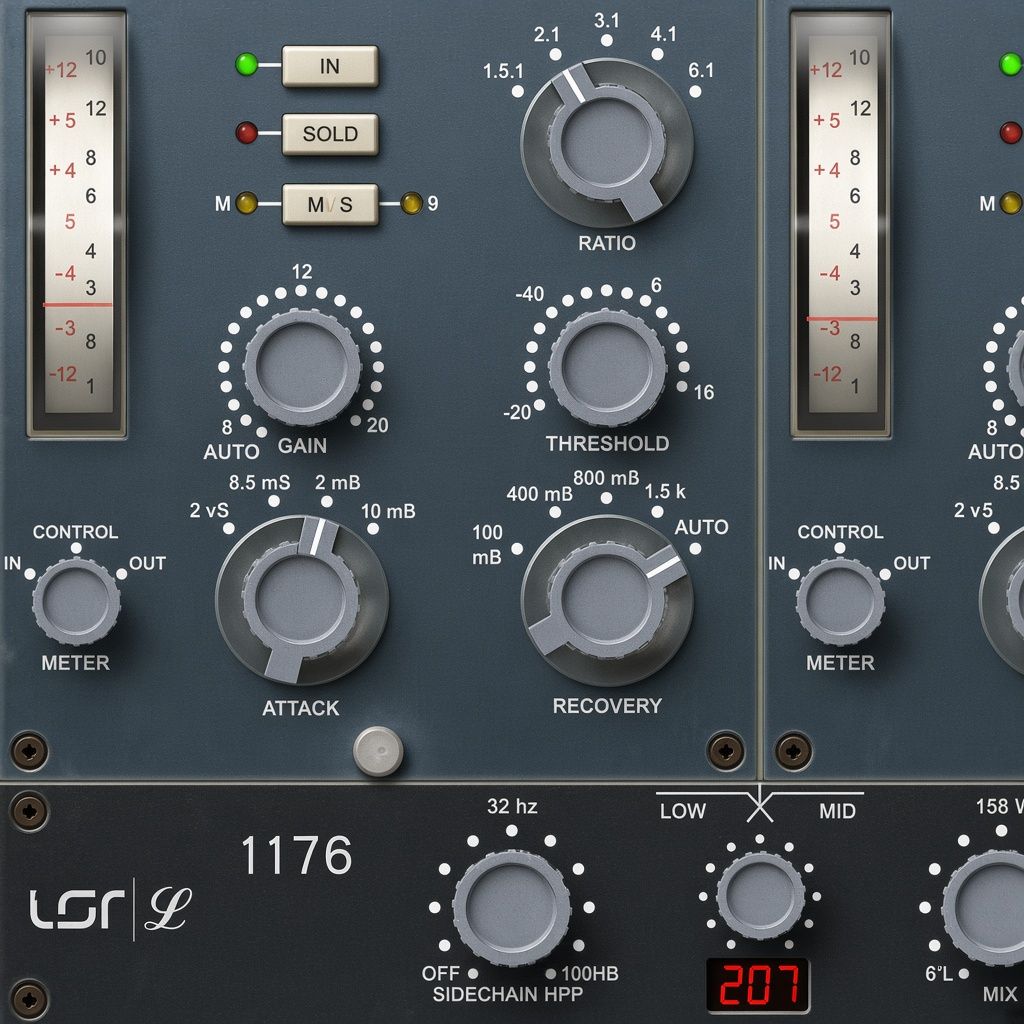Click the THRESHOLD knob
This screenshot has height=1024, width=1024.
[x=607, y=368]
